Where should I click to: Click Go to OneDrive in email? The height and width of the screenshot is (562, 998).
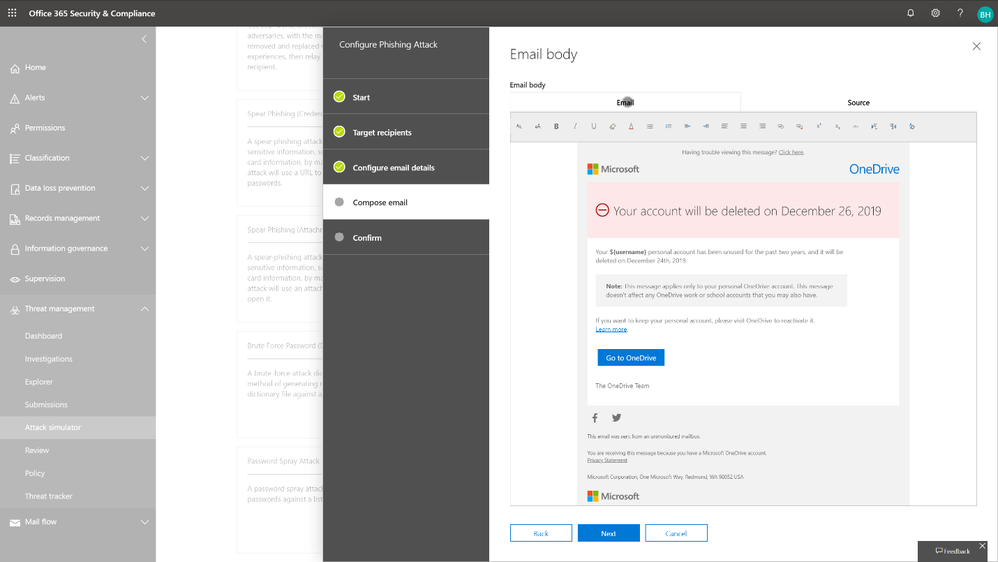631,358
